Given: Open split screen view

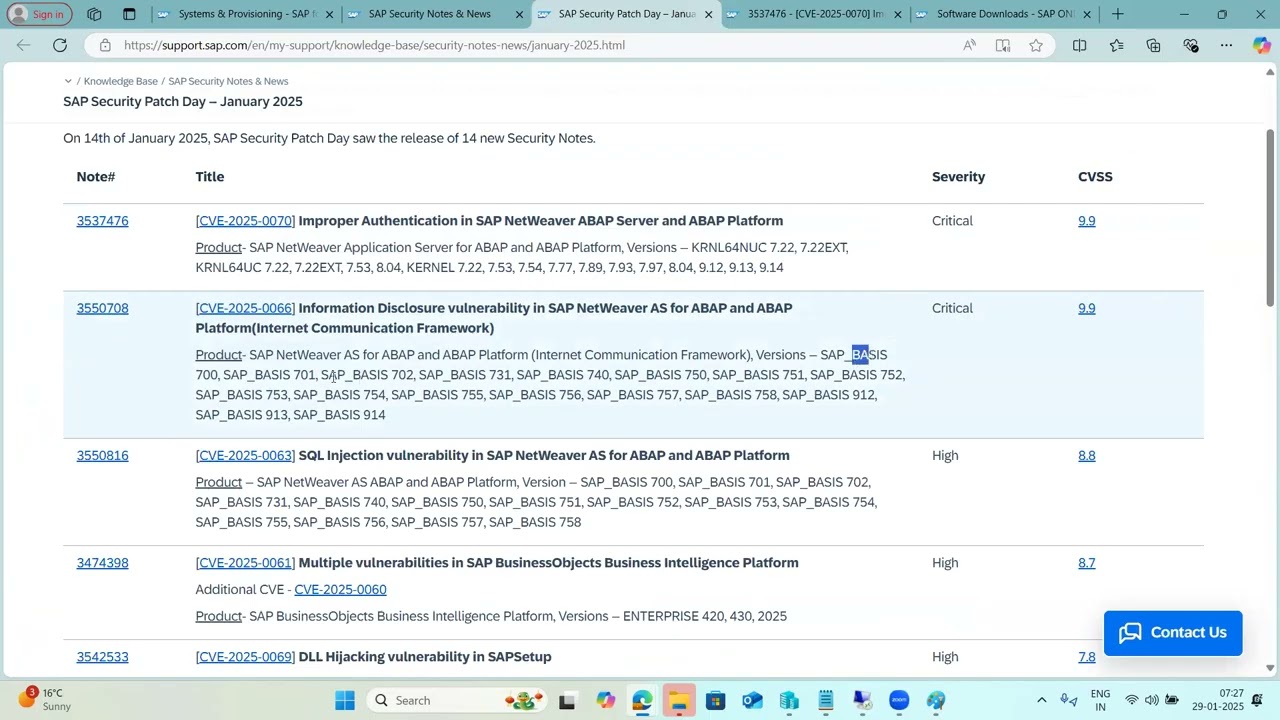Looking at the screenshot, I should 1079,45.
